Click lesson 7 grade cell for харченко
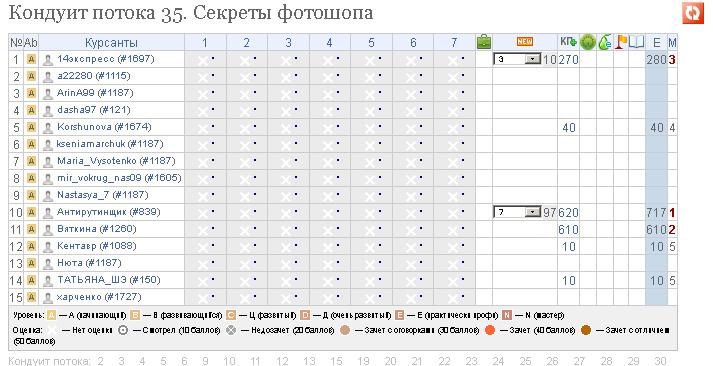This screenshot has height=366, width=713. [x=454, y=297]
